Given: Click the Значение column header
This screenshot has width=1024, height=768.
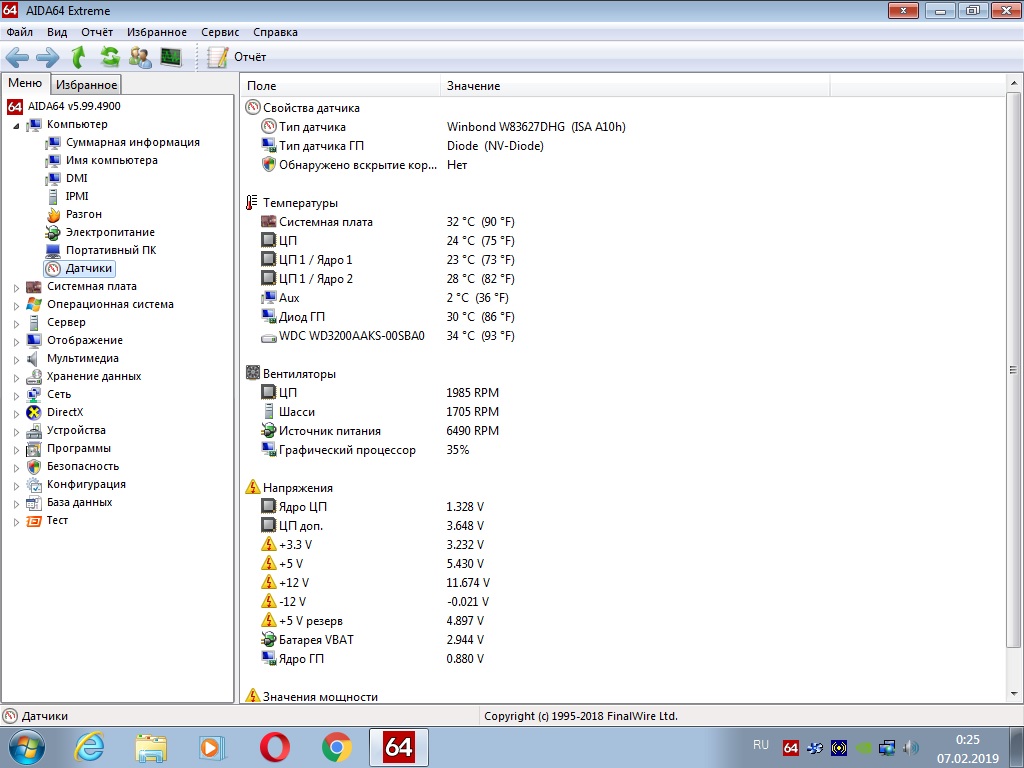Looking at the screenshot, I should tap(473, 86).
